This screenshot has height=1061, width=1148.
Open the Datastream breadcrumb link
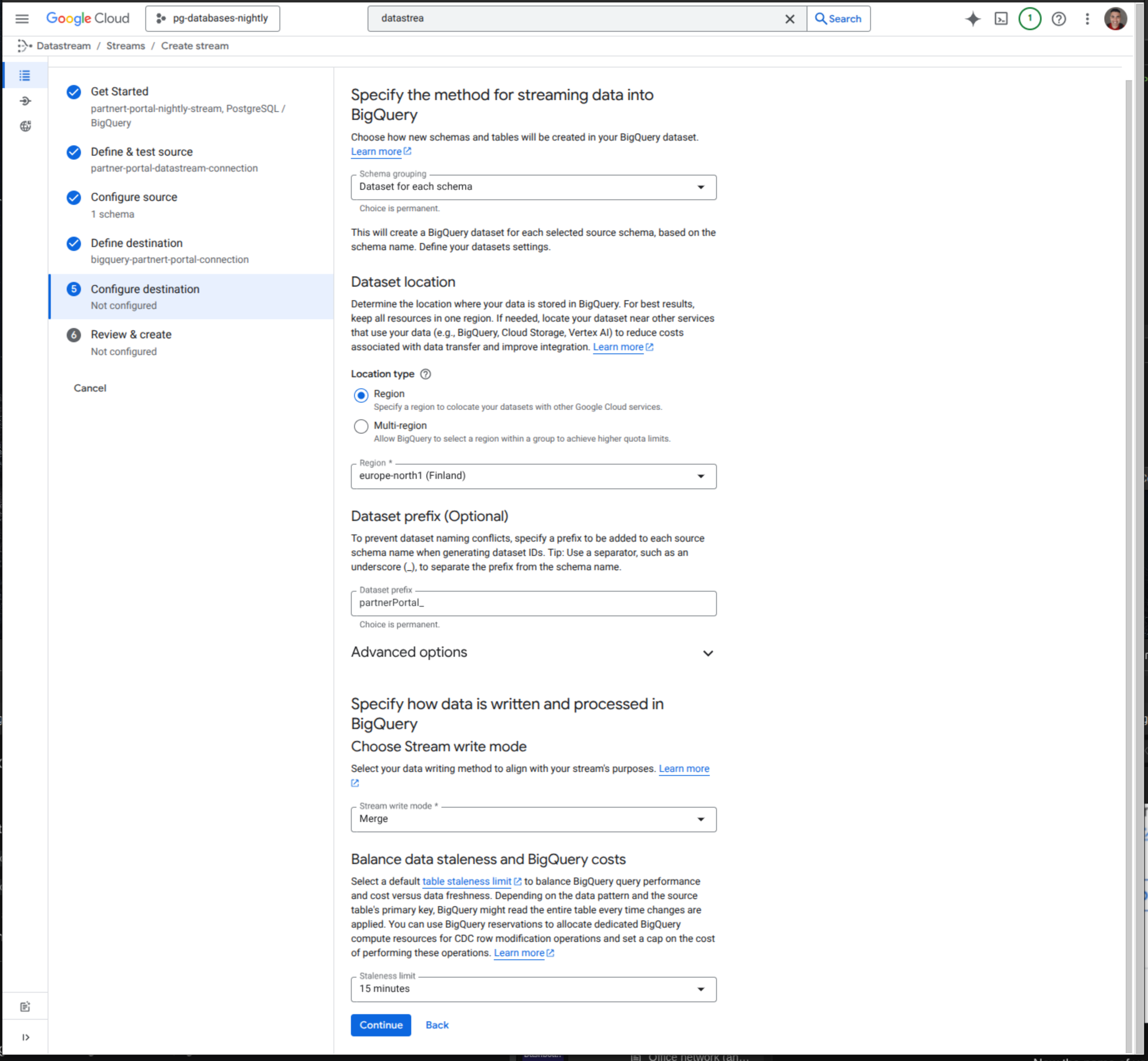point(64,46)
